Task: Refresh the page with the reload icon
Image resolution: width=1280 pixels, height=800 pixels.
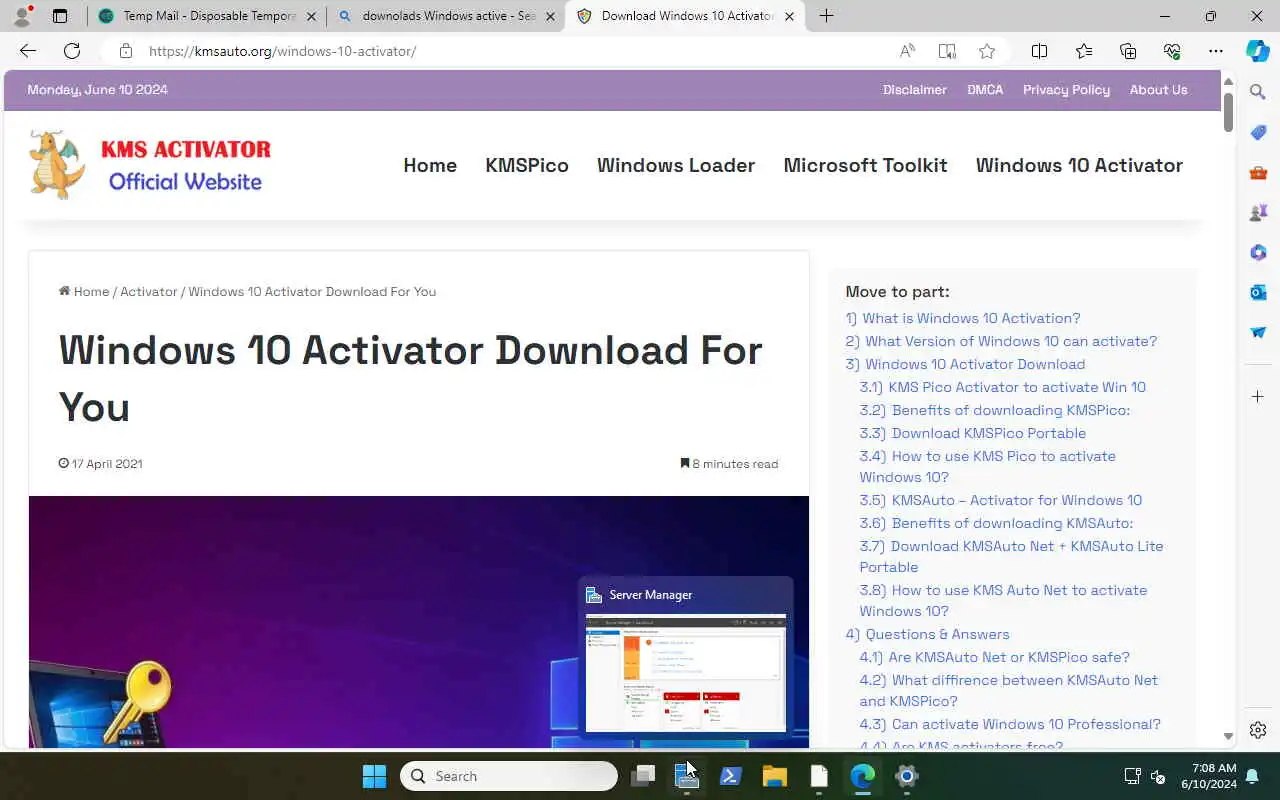Action: click(x=72, y=51)
